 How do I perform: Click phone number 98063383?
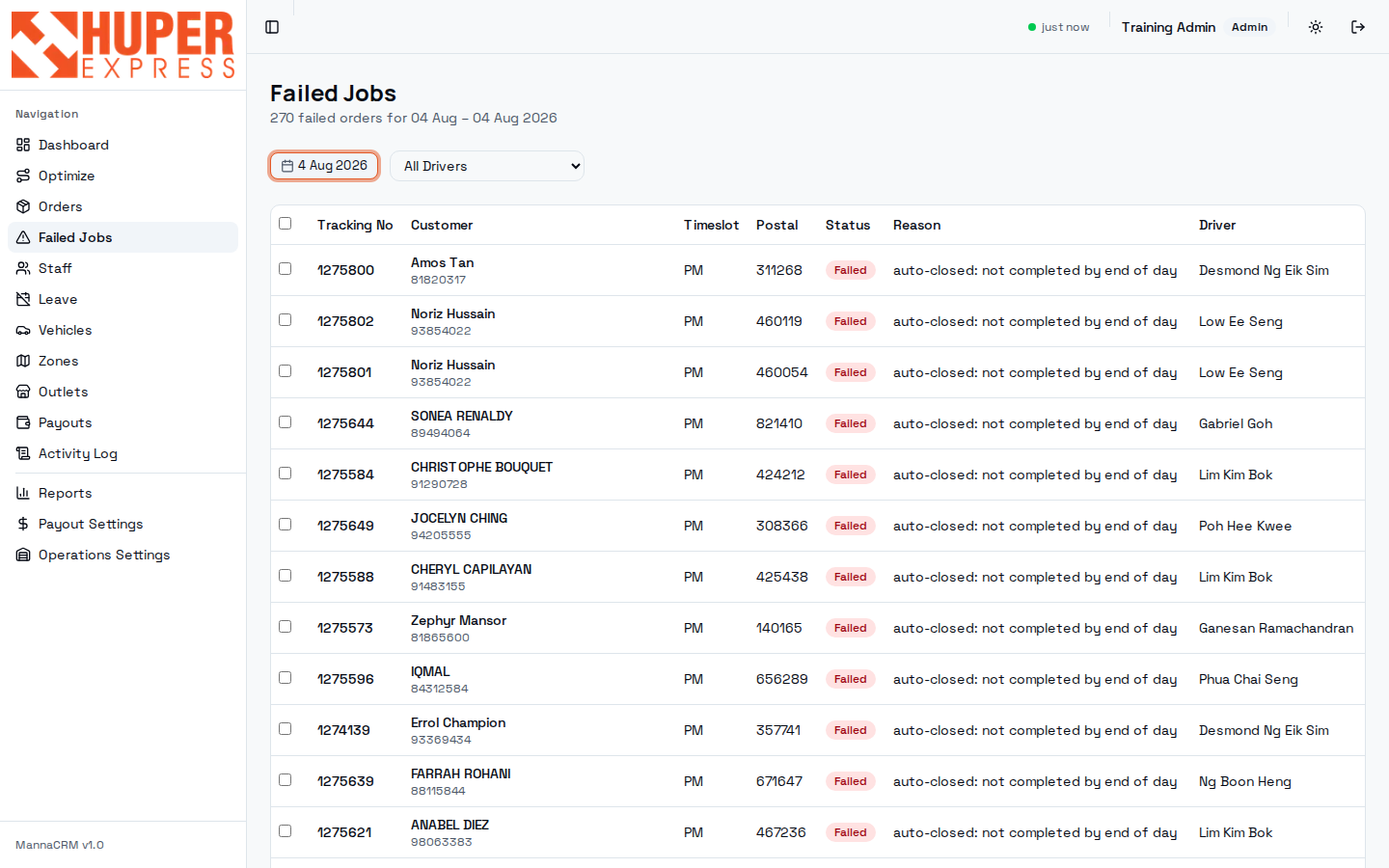pyautogui.click(x=441, y=842)
